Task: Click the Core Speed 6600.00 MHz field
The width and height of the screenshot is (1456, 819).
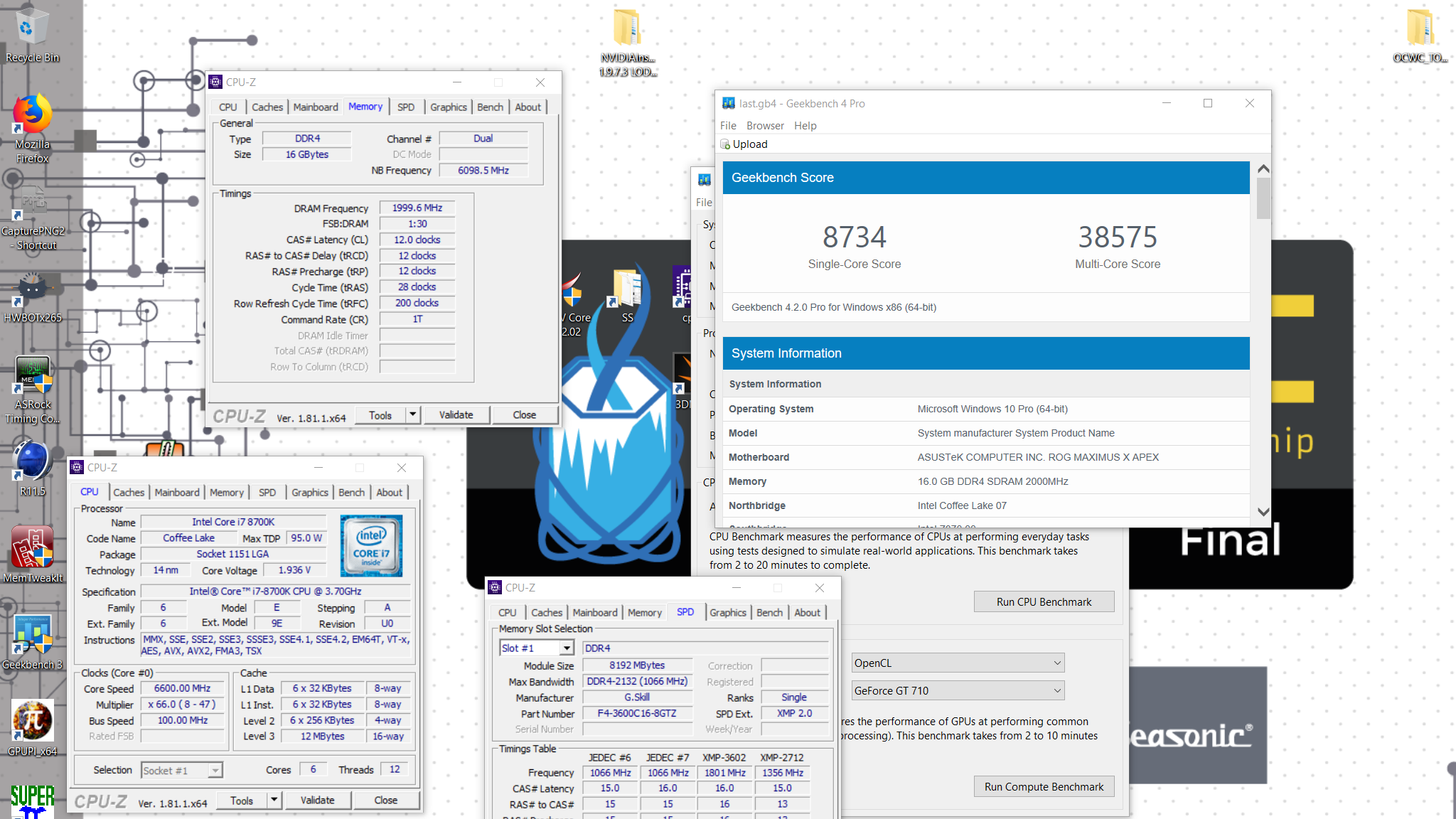Action: pos(182,689)
